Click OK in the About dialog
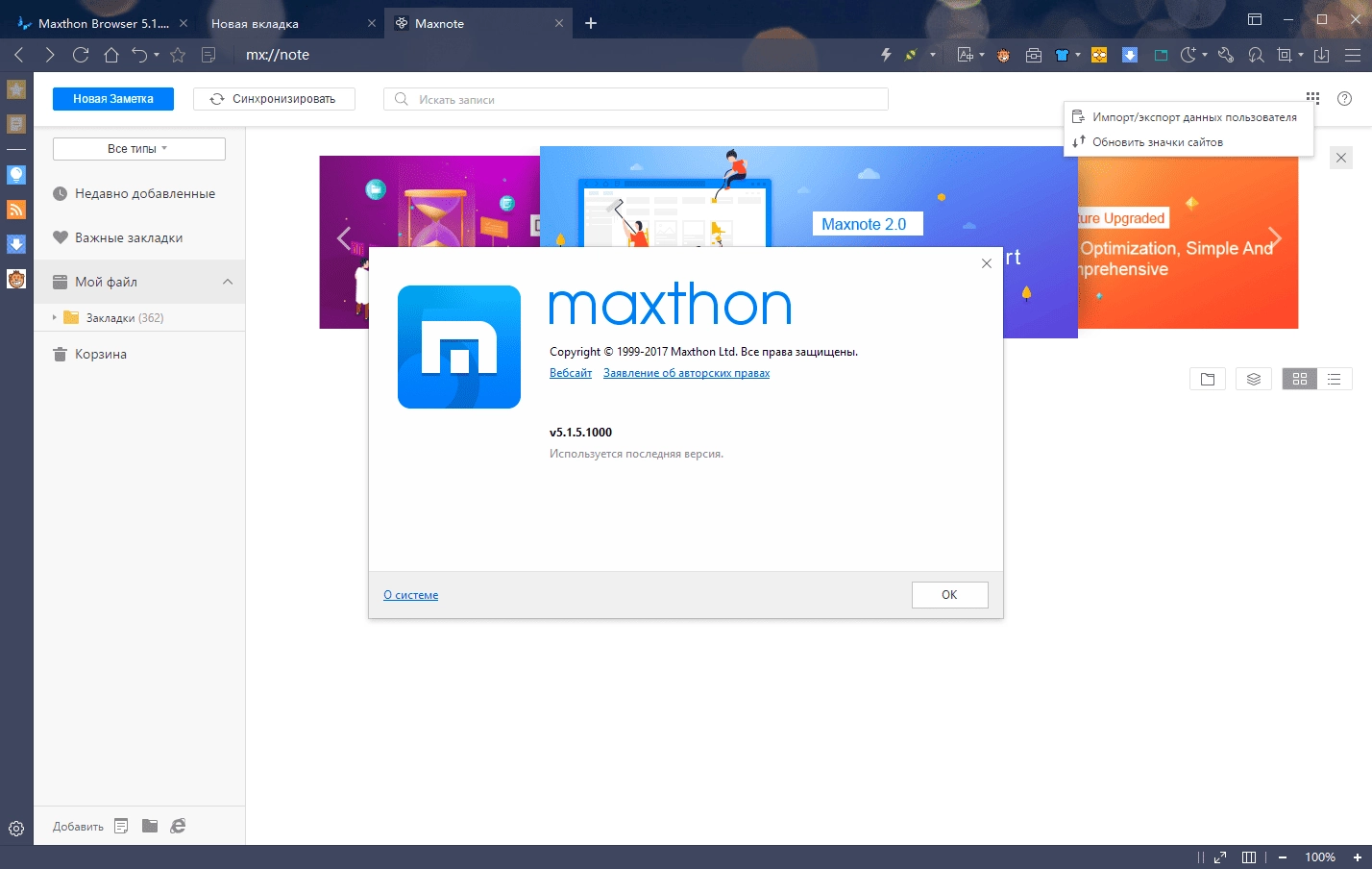 click(x=949, y=595)
